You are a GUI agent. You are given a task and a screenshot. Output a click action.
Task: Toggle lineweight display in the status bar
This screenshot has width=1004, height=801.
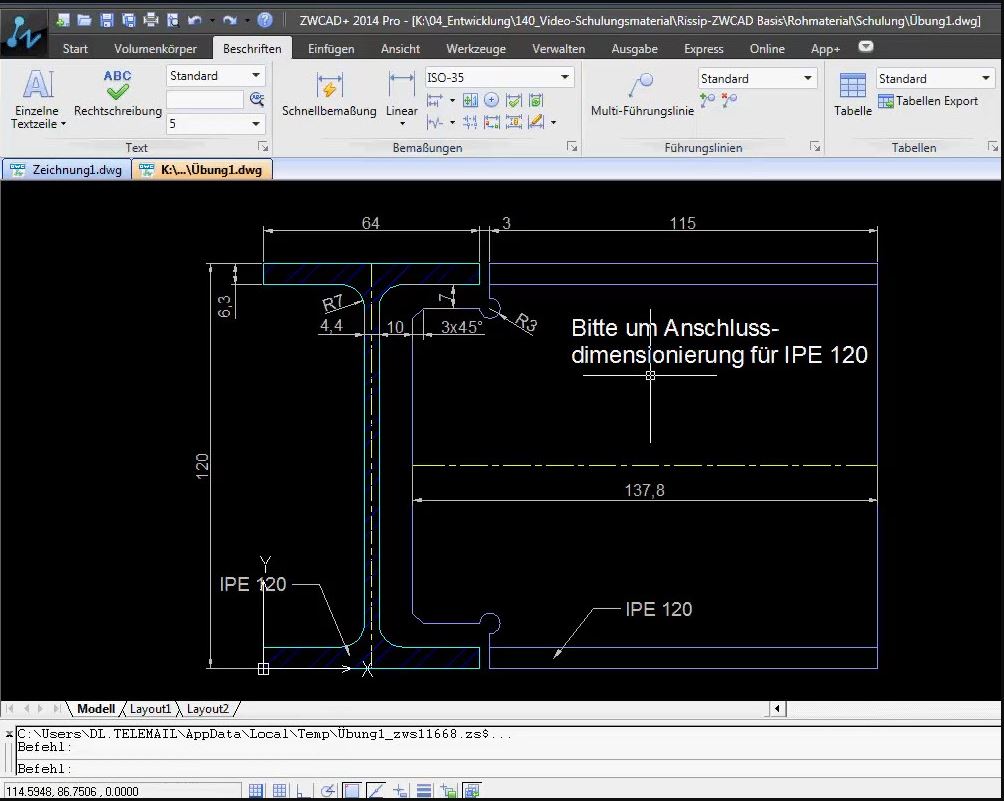424,791
